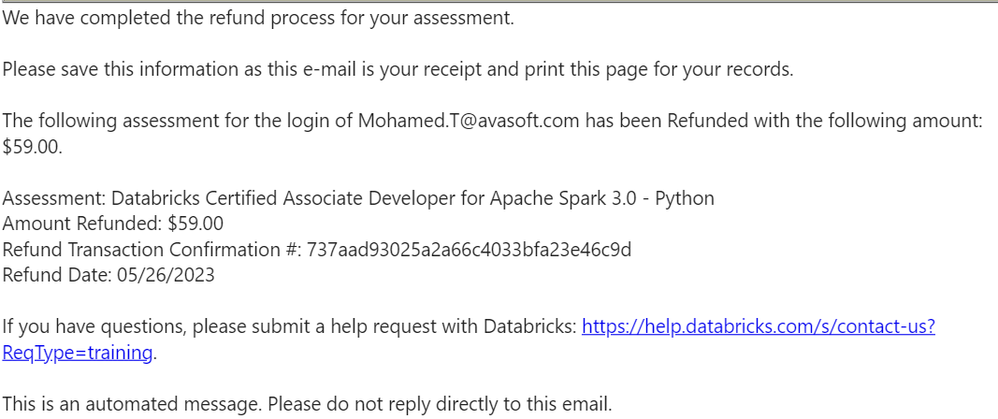Click the "Refund Transaction Confirmation #" label
998x419 pixels.
(x=151, y=249)
